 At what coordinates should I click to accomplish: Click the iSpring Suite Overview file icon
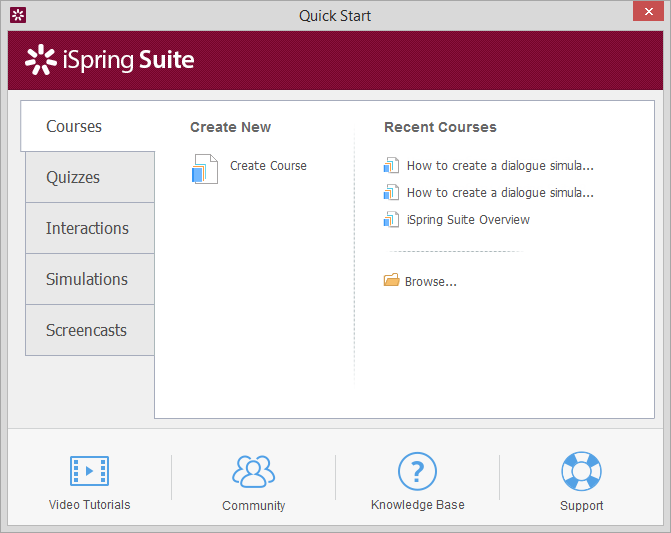[391, 219]
